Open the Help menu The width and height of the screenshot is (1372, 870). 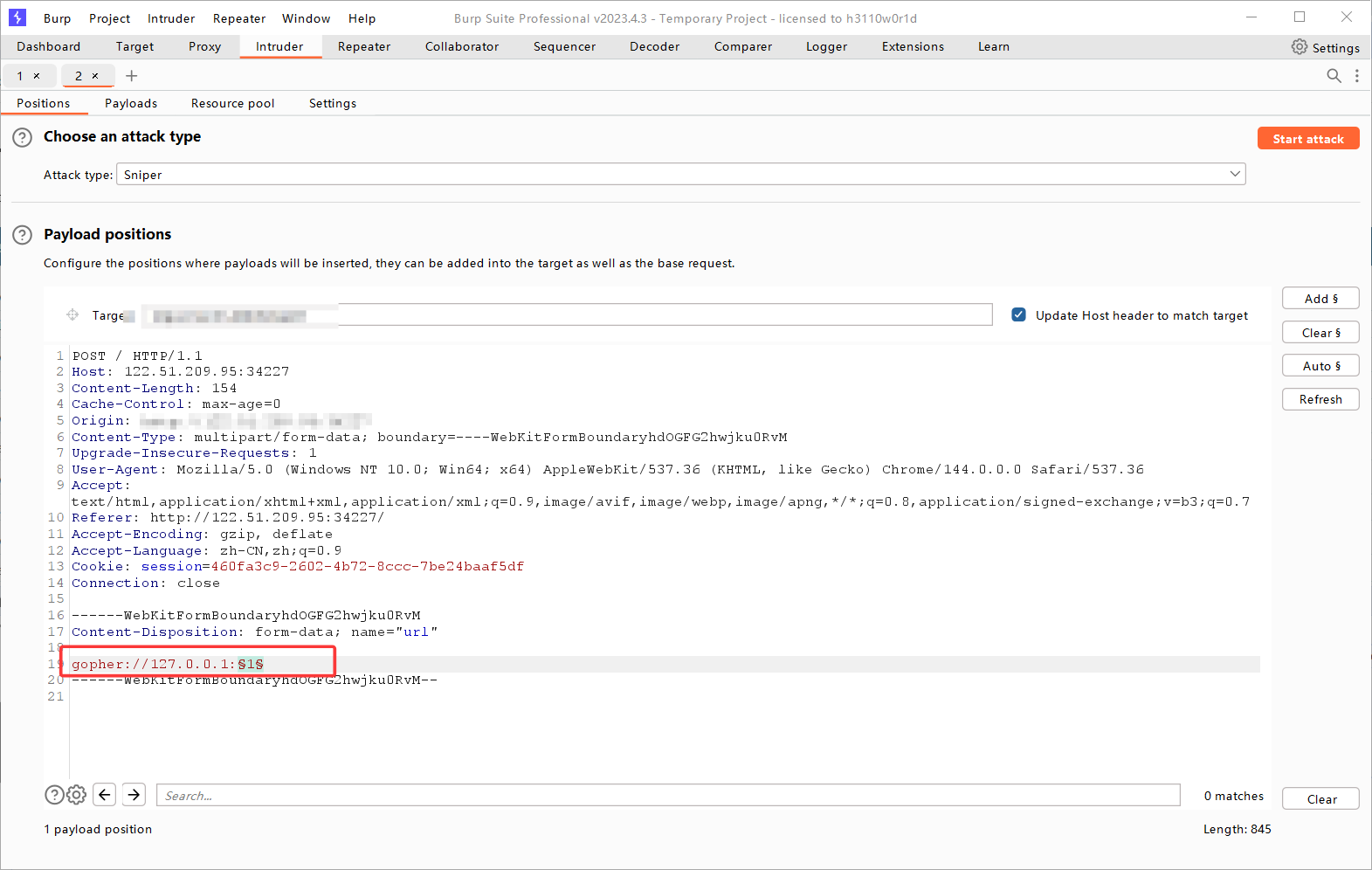pos(362,18)
